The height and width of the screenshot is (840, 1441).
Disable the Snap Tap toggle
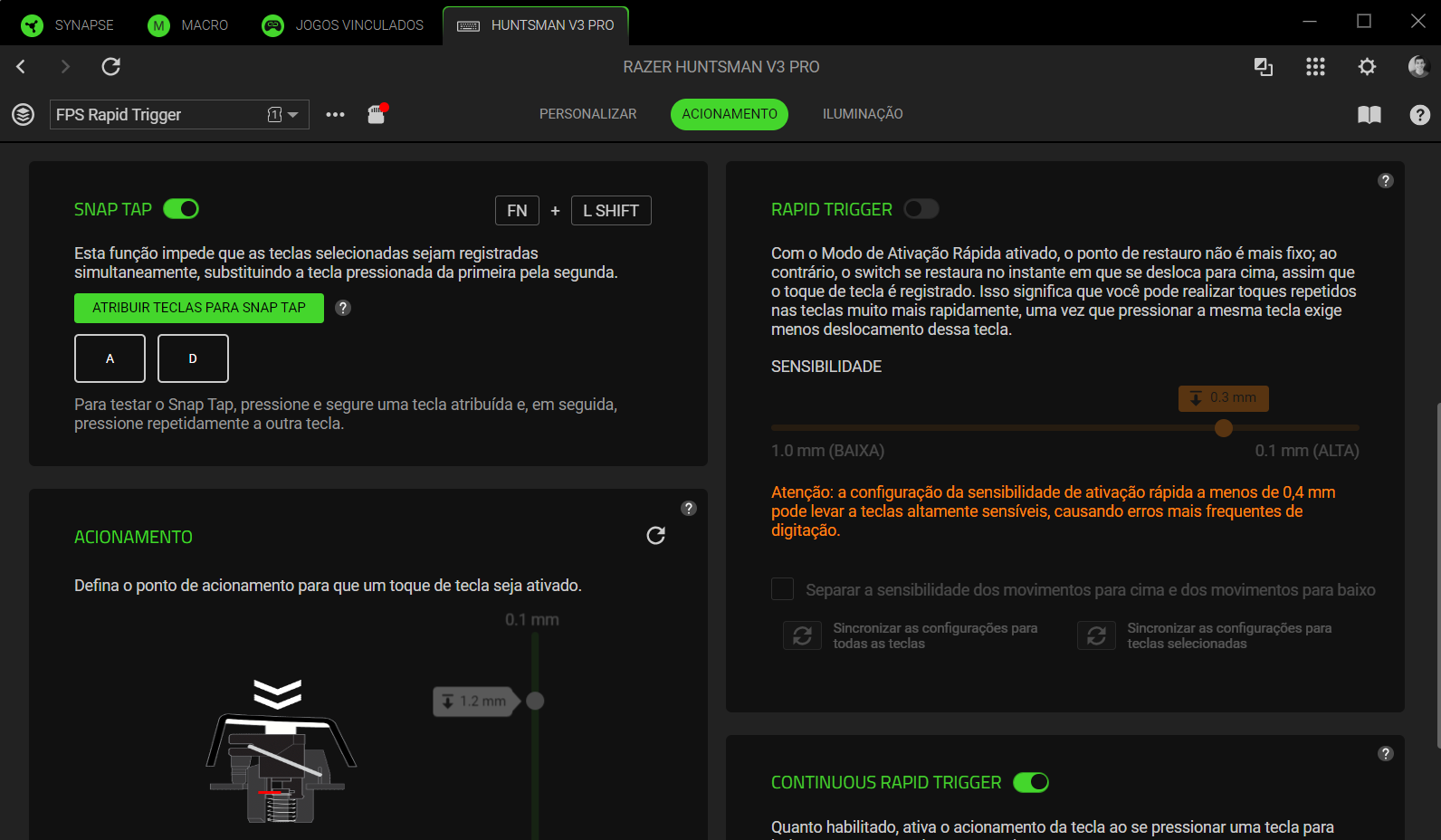click(181, 209)
